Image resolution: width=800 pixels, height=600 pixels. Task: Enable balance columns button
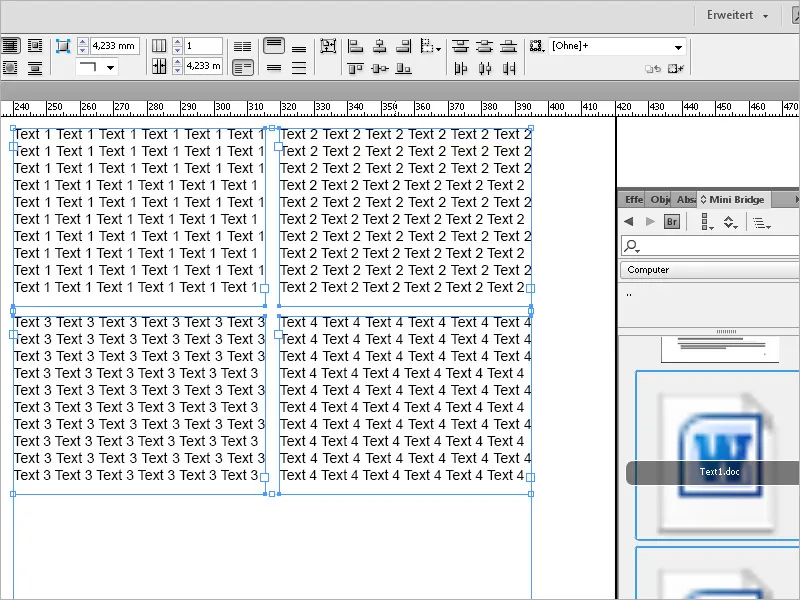tap(242, 46)
